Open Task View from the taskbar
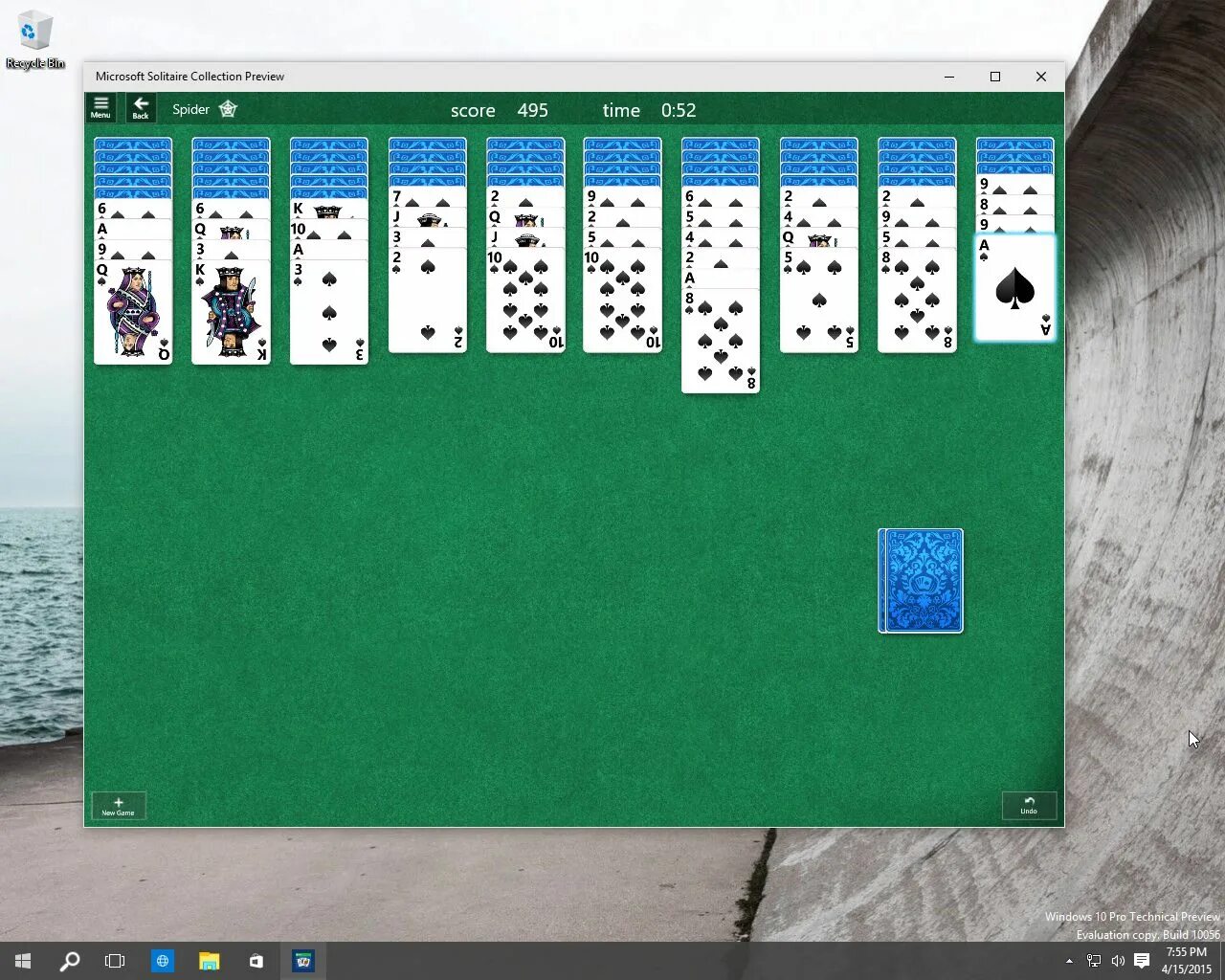 pyautogui.click(x=115, y=960)
